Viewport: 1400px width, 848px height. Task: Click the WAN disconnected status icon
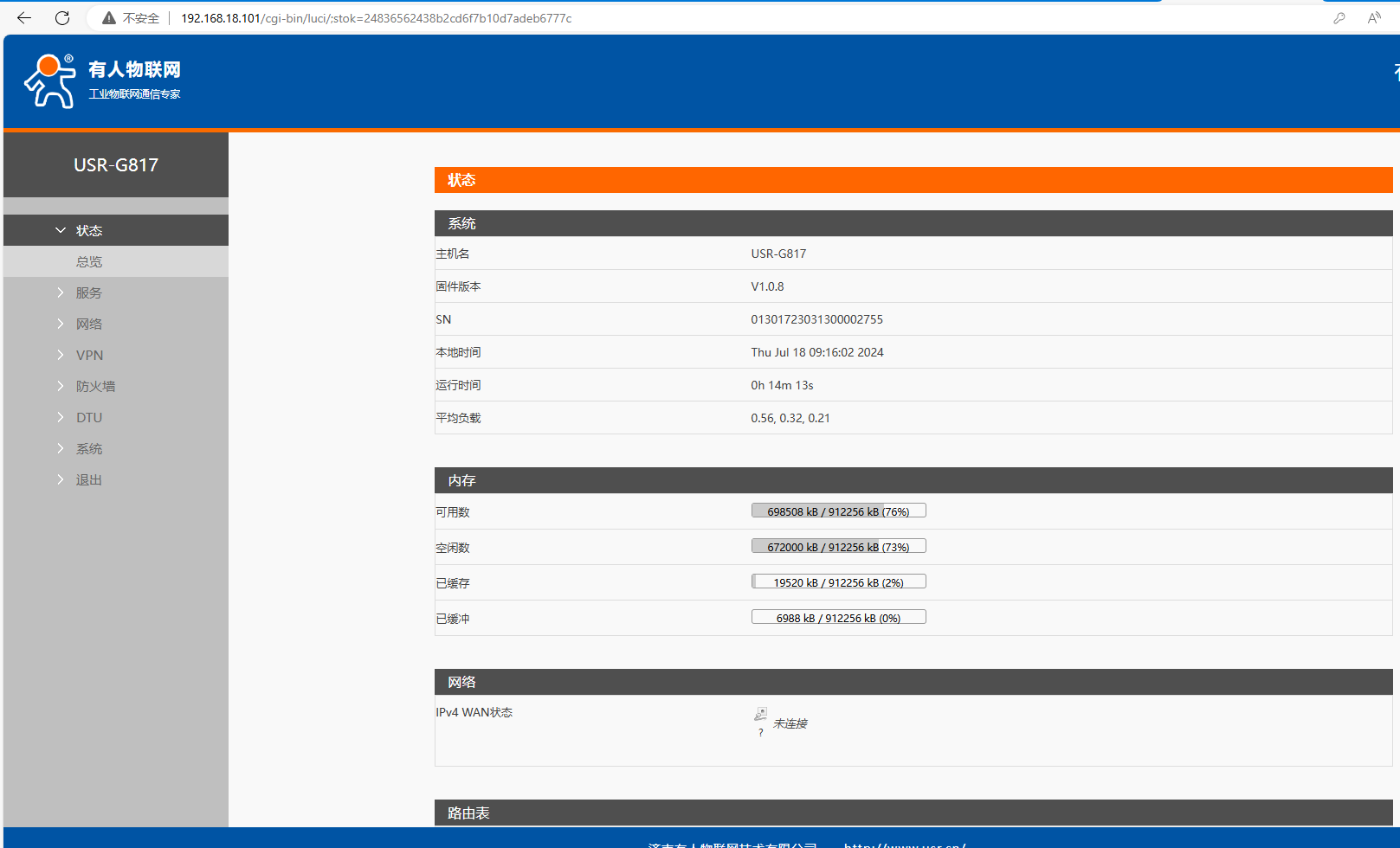pos(760,715)
